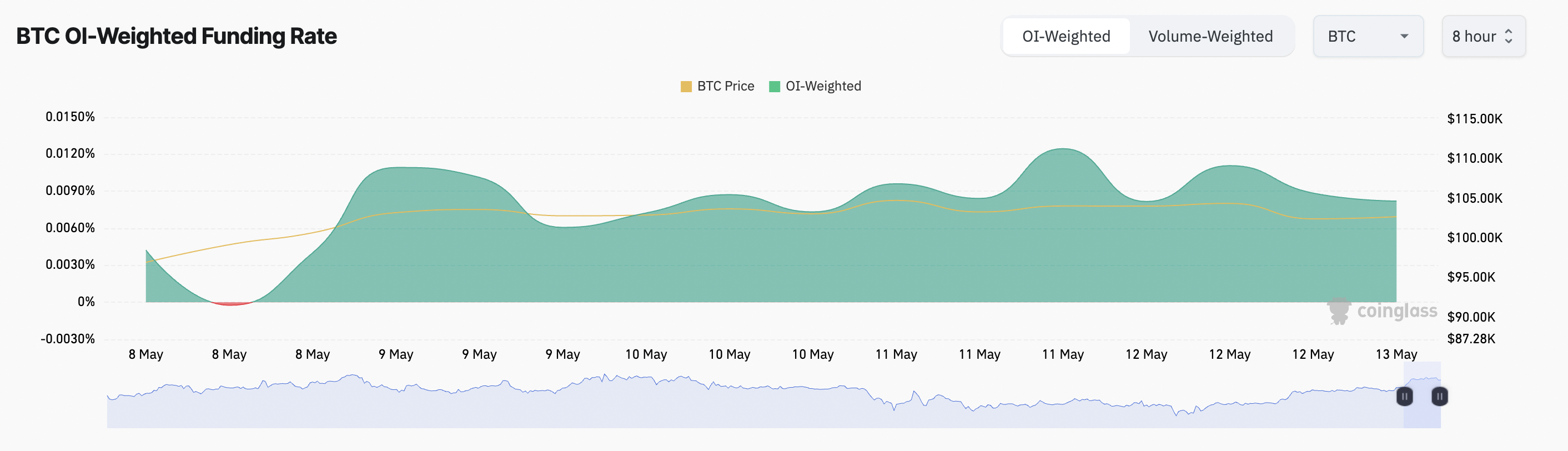Toggle the BTC Price legend label
Image resolution: width=1568 pixels, height=451 pixels.
pyautogui.click(x=726, y=87)
